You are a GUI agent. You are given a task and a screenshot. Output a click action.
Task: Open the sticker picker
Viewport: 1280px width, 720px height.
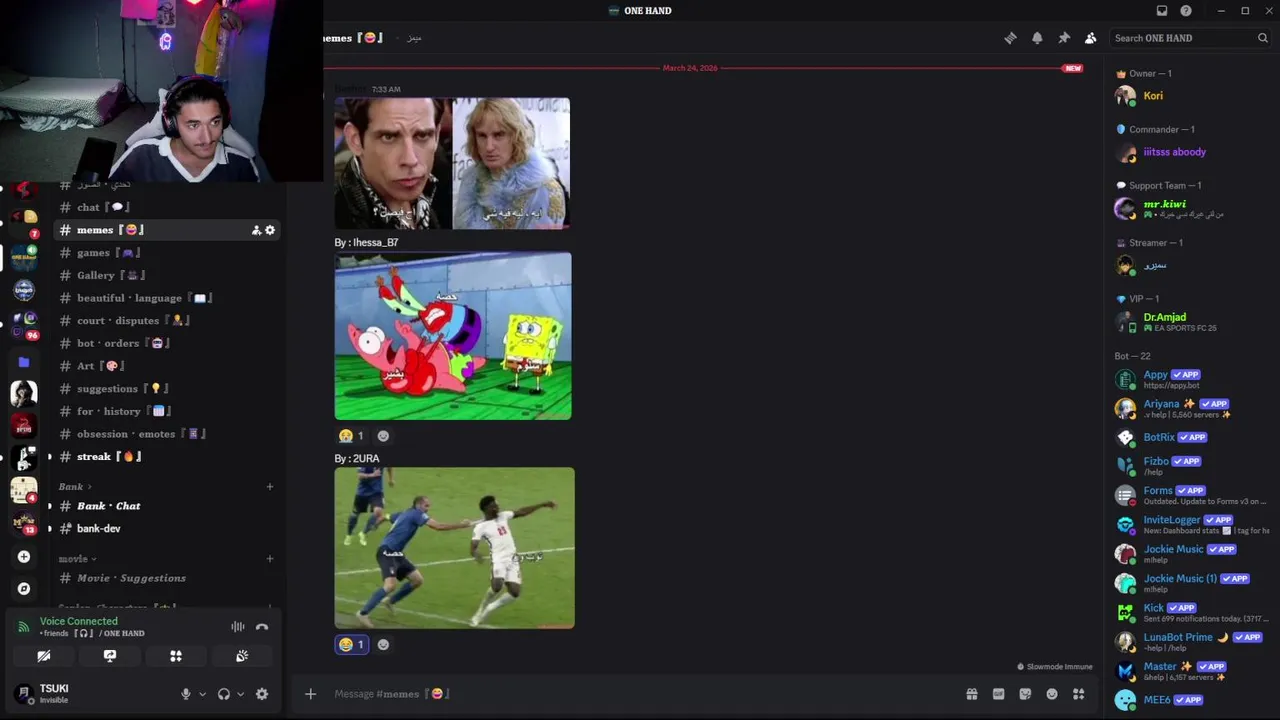(x=1025, y=694)
